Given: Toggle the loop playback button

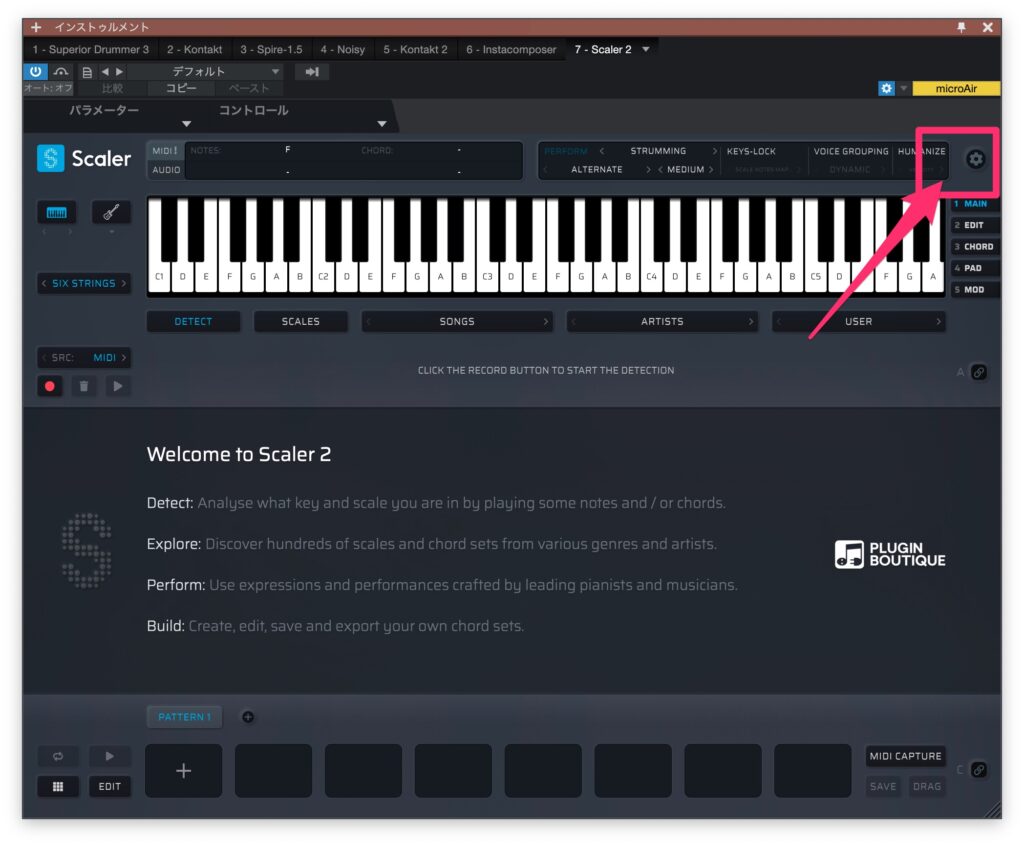Looking at the screenshot, I should pyautogui.click(x=58, y=756).
